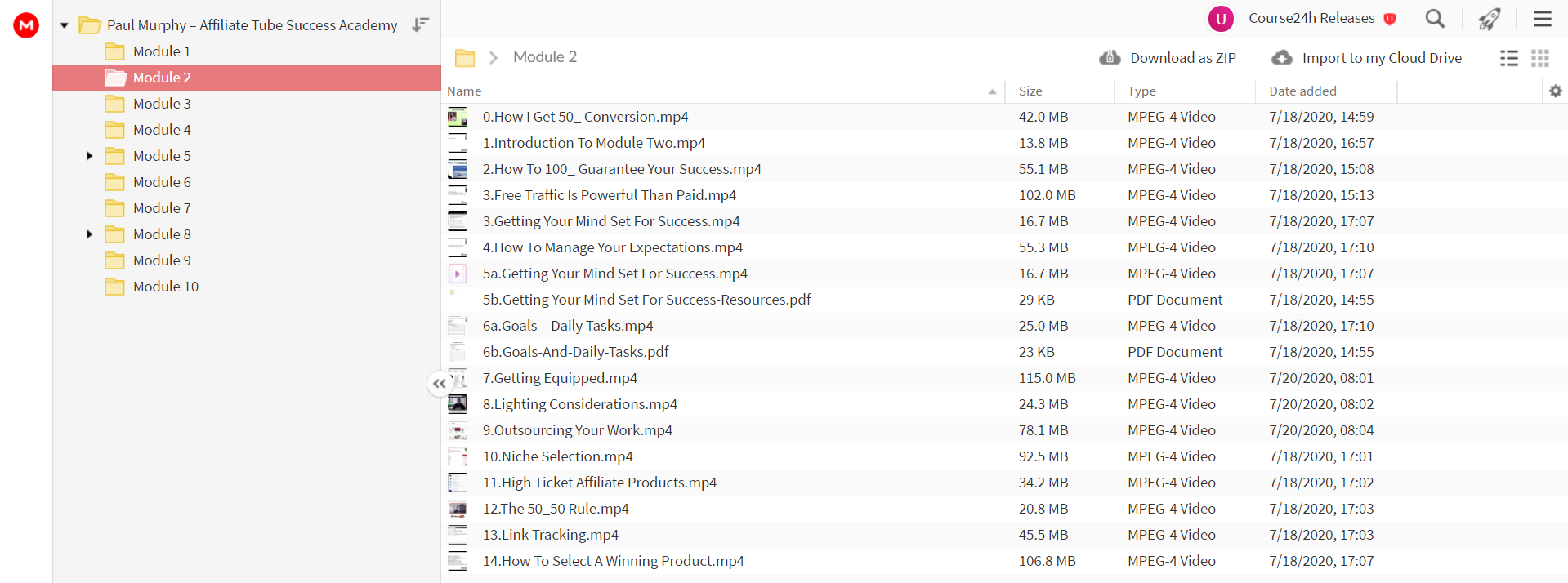Select file 7.Getting Equipped.mp4
The image size is (1568, 583).
point(560,378)
